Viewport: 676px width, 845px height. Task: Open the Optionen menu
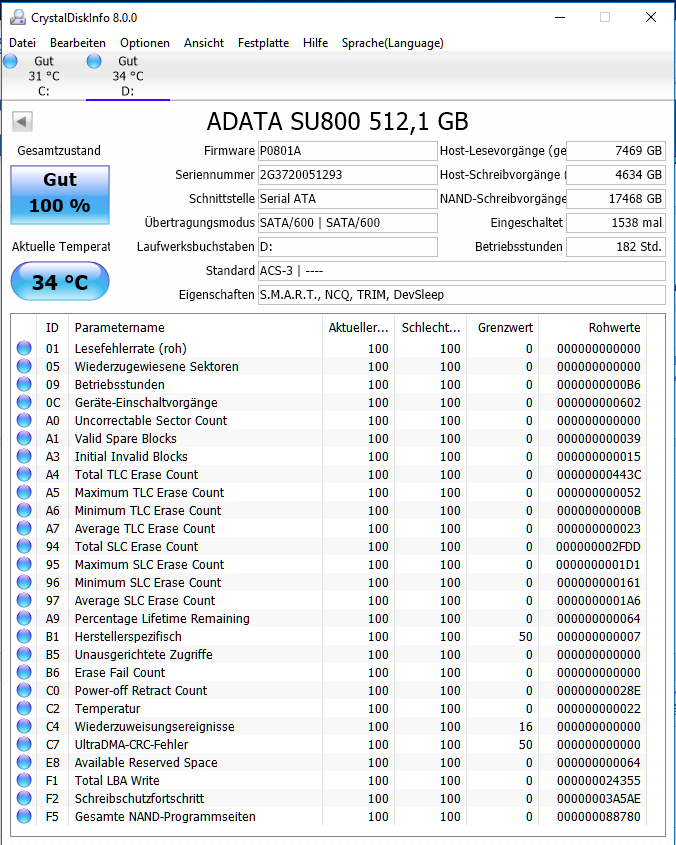144,43
